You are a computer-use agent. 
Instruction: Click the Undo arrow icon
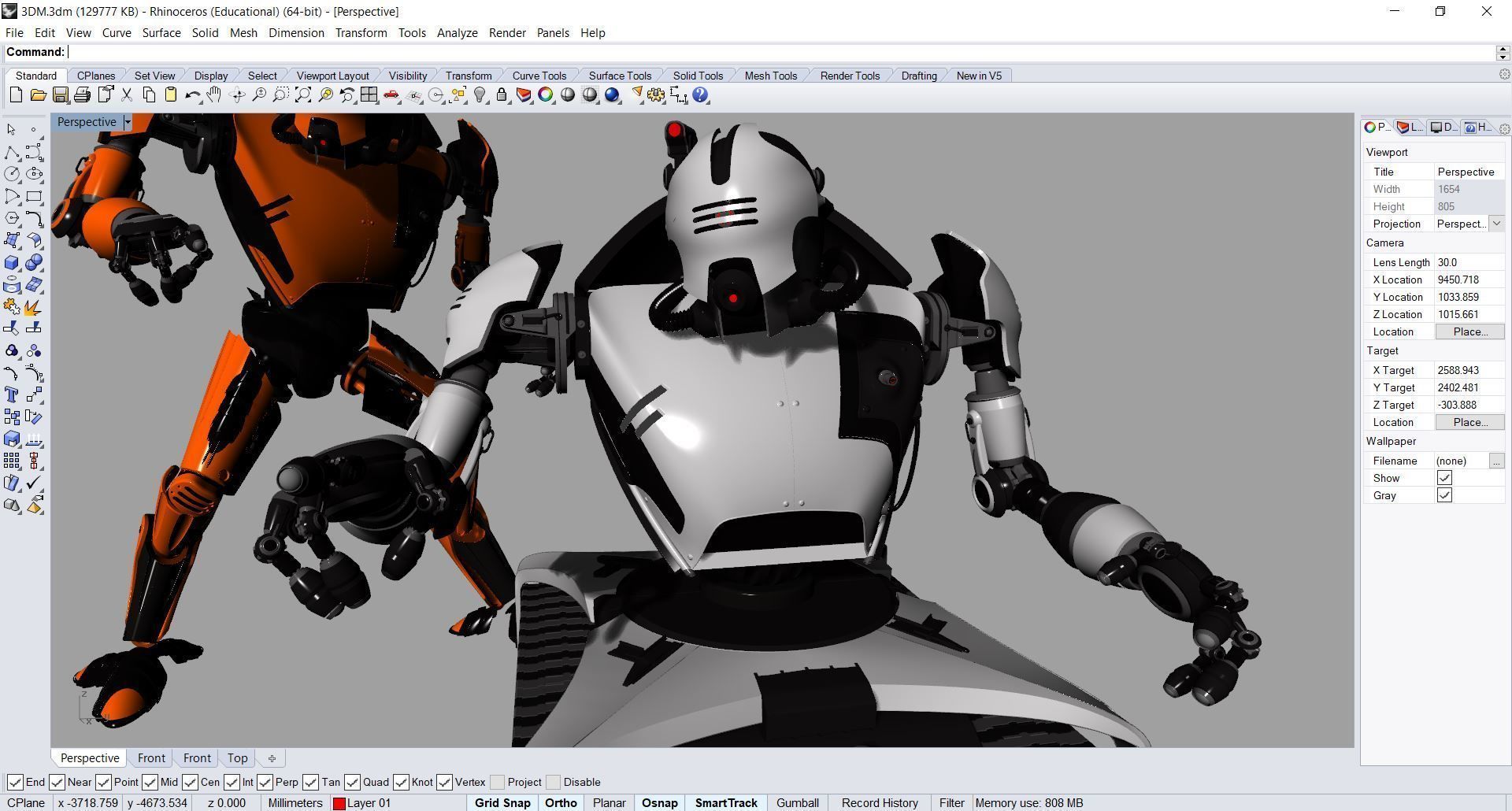click(192, 95)
